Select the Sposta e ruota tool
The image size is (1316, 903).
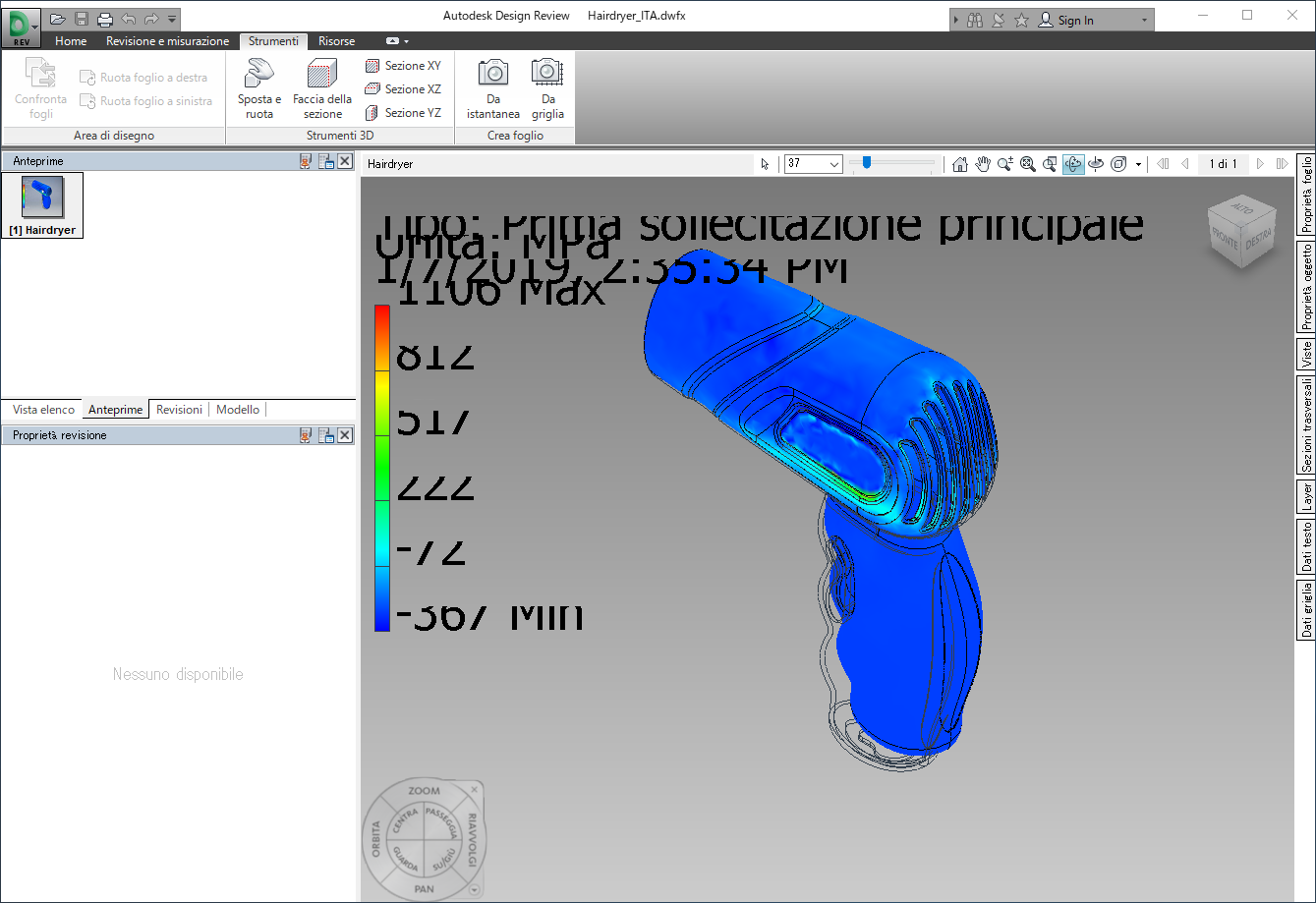click(x=259, y=88)
